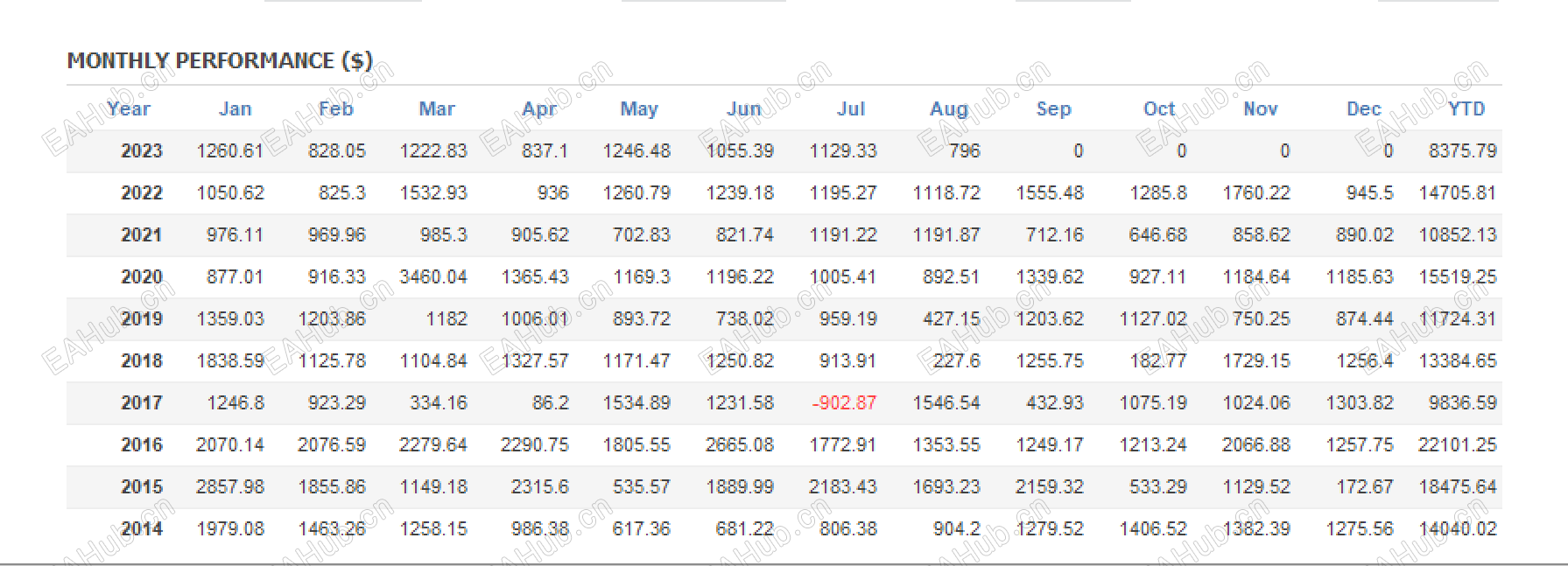Select the 2020 row label
The height and width of the screenshot is (566, 1568).
tap(142, 276)
